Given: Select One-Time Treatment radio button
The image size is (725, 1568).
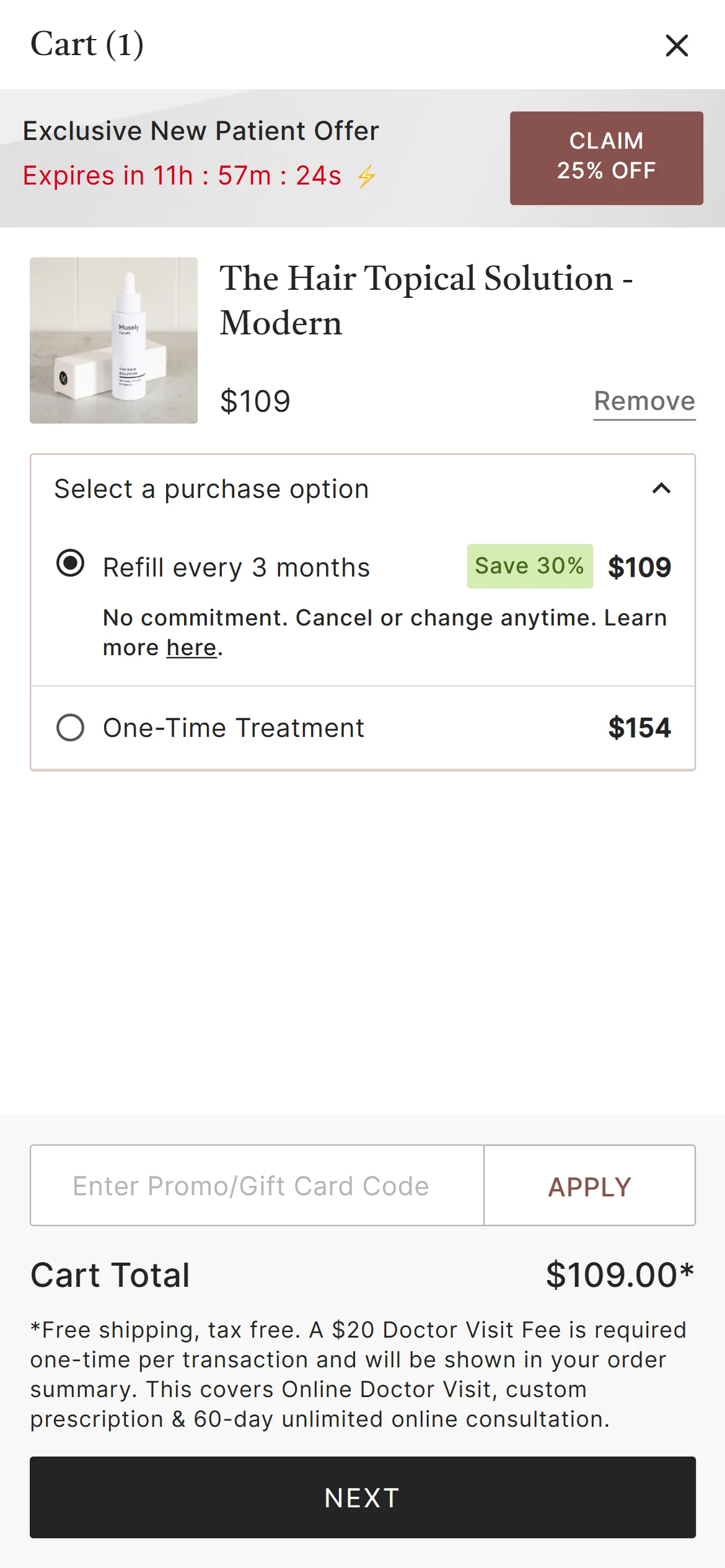Looking at the screenshot, I should (70, 728).
